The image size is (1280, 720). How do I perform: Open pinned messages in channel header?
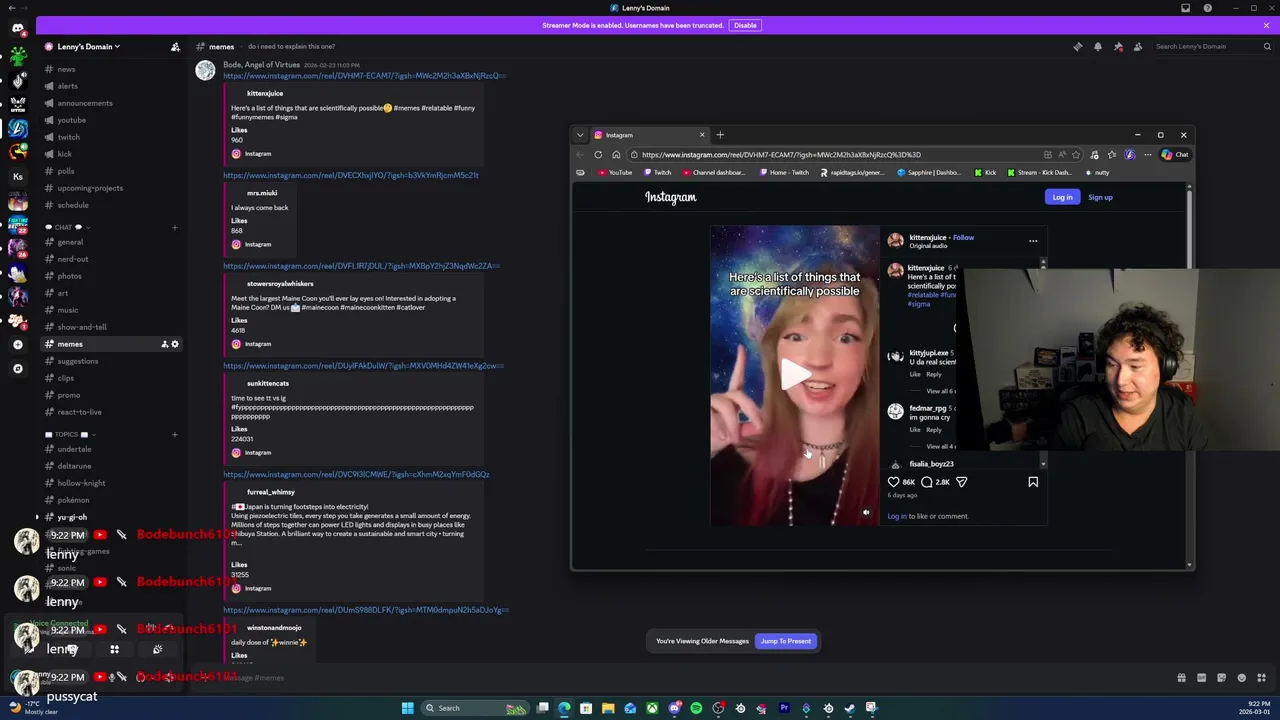click(x=1118, y=46)
